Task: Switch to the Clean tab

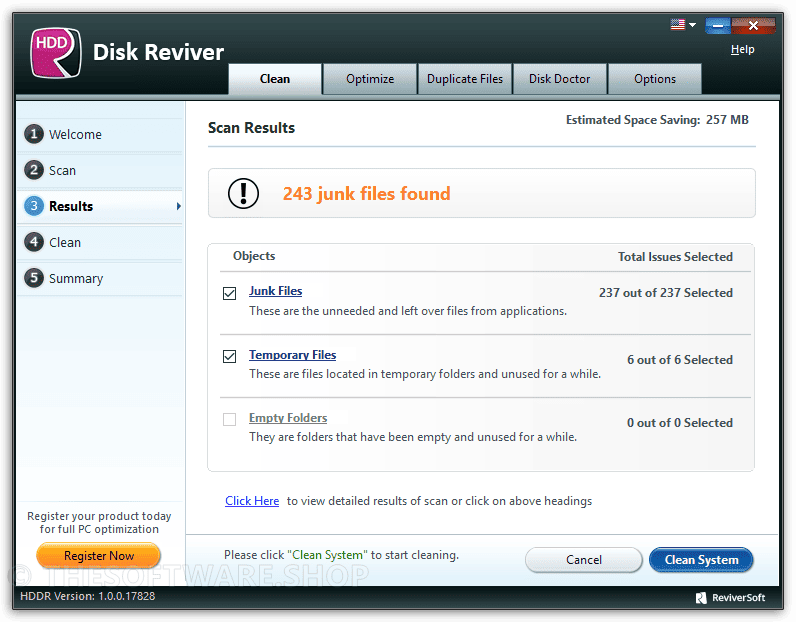Action: [x=275, y=79]
